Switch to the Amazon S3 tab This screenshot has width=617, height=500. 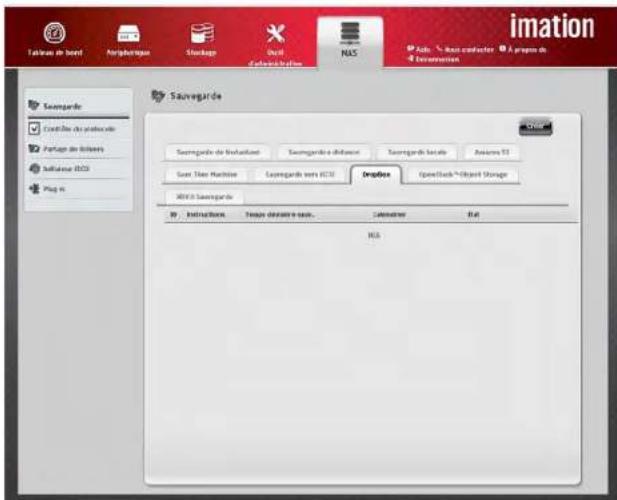(x=491, y=152)
